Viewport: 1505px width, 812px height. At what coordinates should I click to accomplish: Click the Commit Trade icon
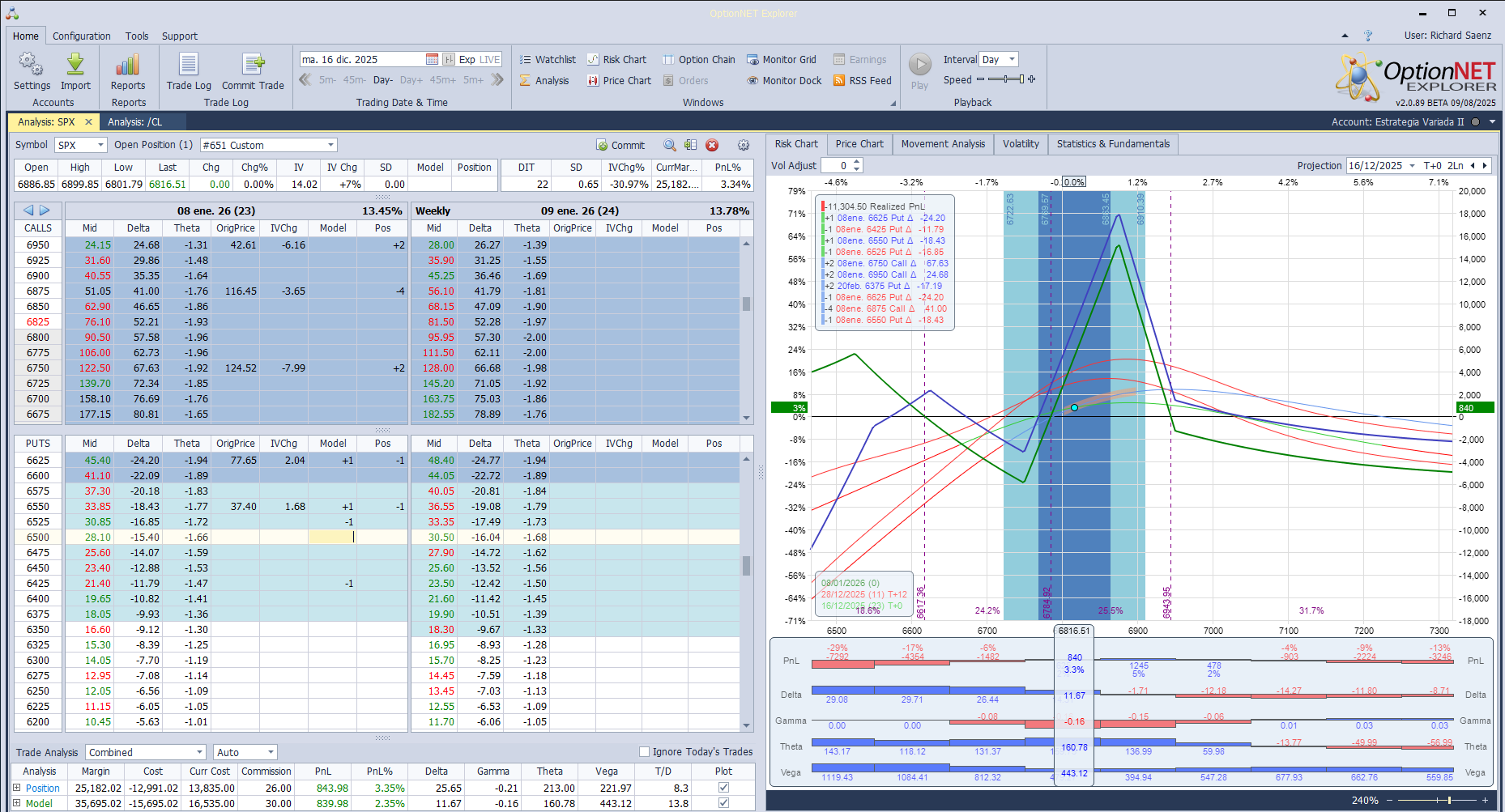(x=253, y=66)
